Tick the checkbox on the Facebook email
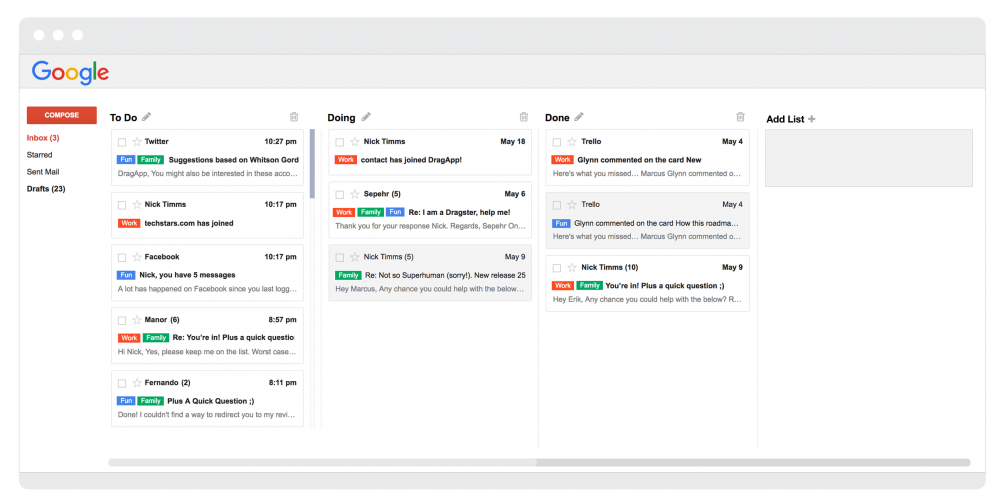 (122, 257)
